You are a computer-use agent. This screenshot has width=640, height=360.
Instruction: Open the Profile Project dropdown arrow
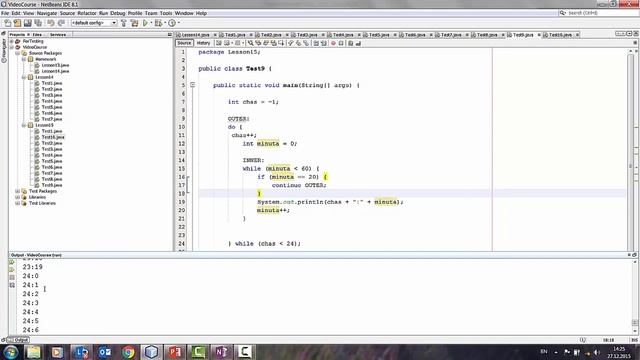point(178,23)
